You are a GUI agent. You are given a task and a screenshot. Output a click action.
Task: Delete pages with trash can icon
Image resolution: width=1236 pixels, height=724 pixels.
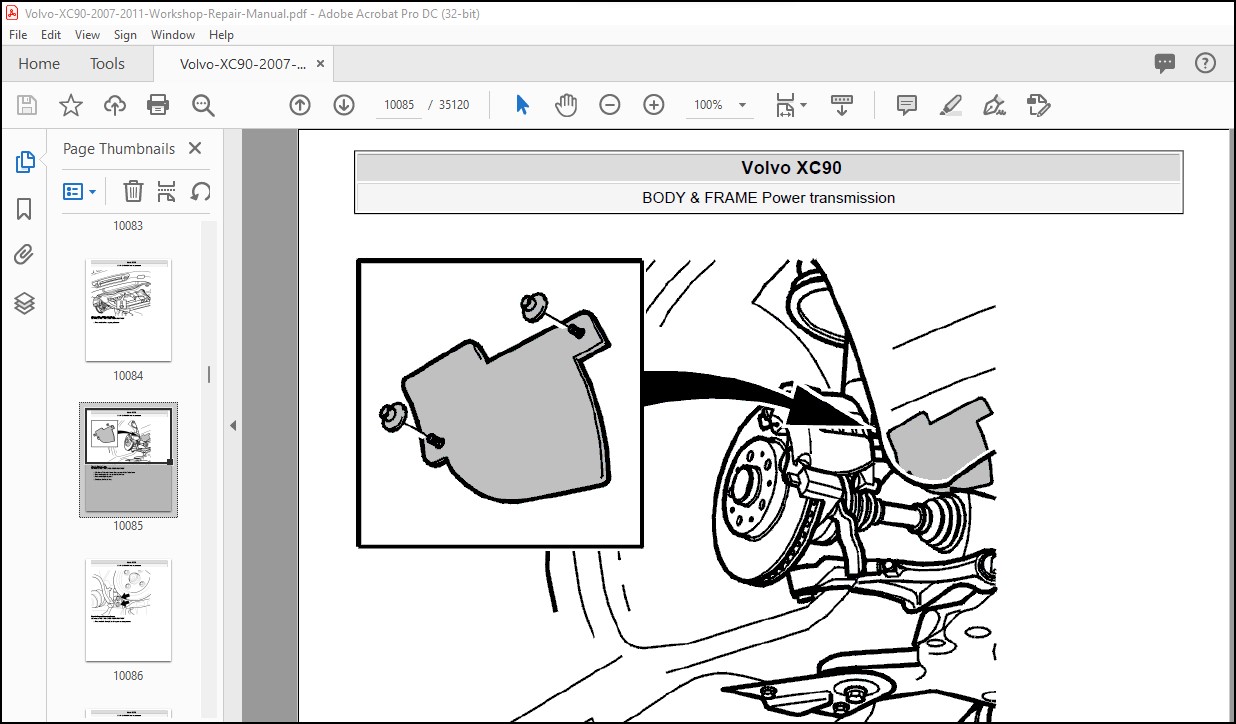133,191
